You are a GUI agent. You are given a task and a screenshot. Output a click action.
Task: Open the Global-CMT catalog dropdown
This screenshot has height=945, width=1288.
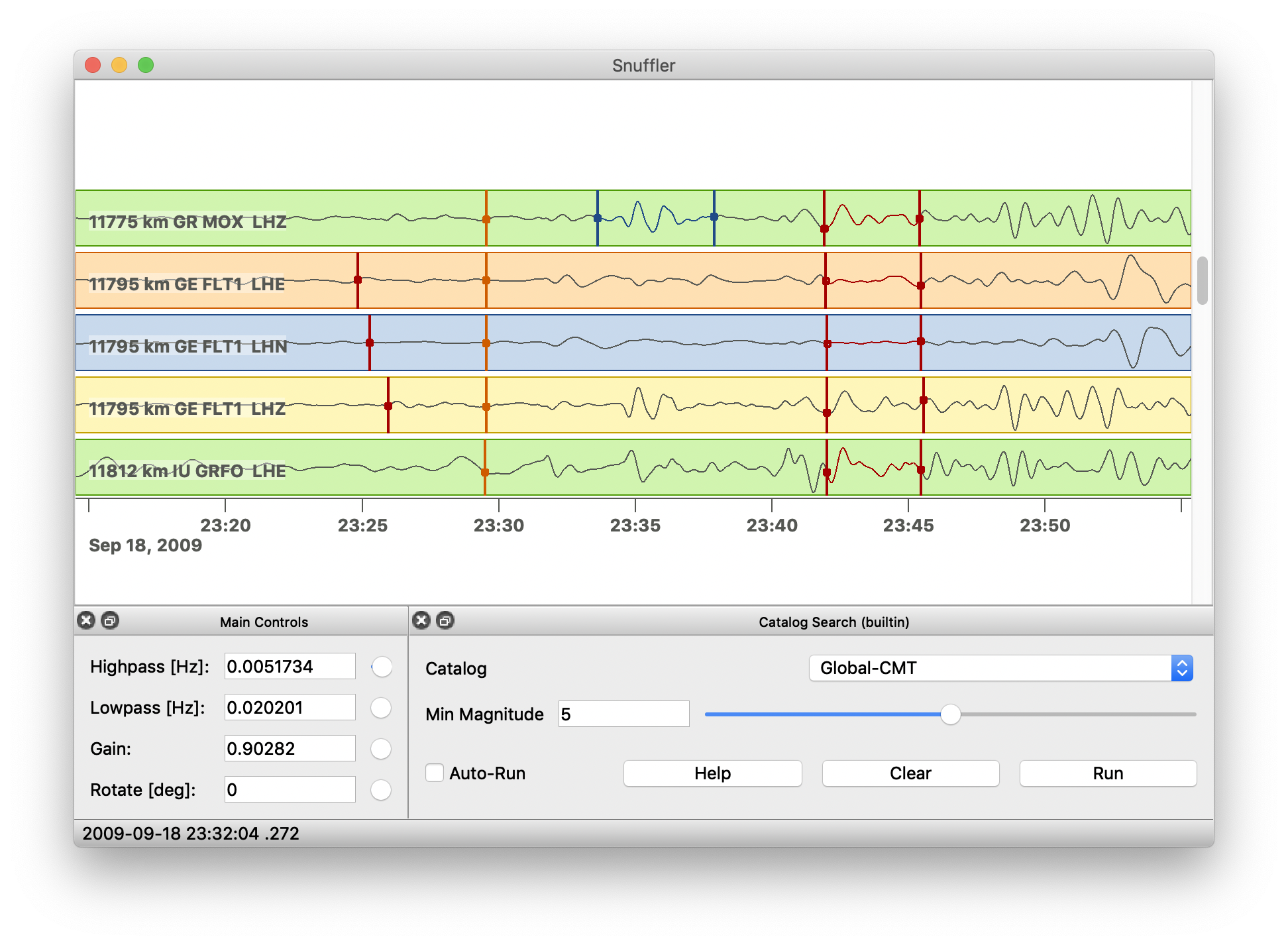[1000, 668]
